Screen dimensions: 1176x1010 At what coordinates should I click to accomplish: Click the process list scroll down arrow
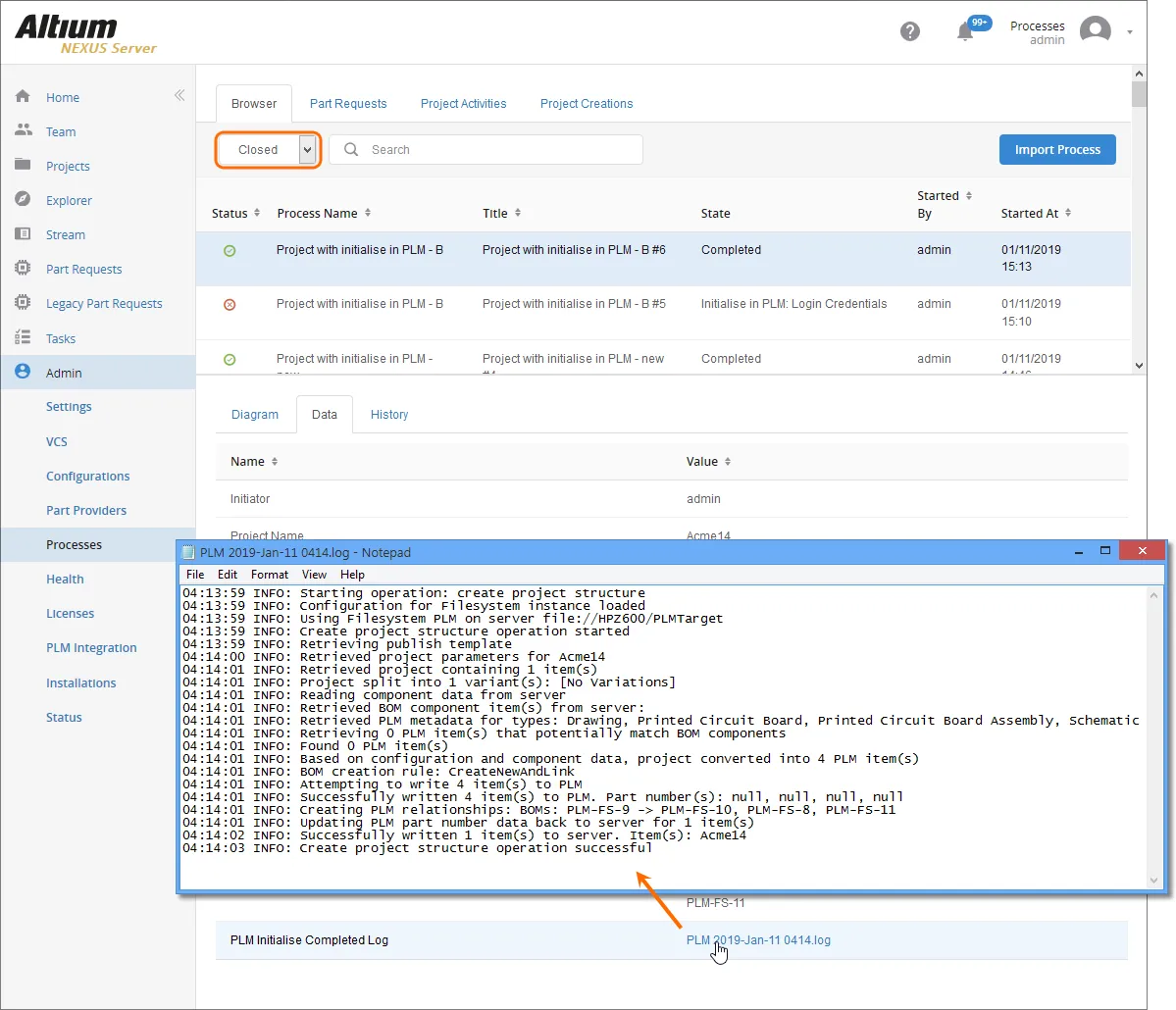pyautogui.click(x=1140, y=366)
